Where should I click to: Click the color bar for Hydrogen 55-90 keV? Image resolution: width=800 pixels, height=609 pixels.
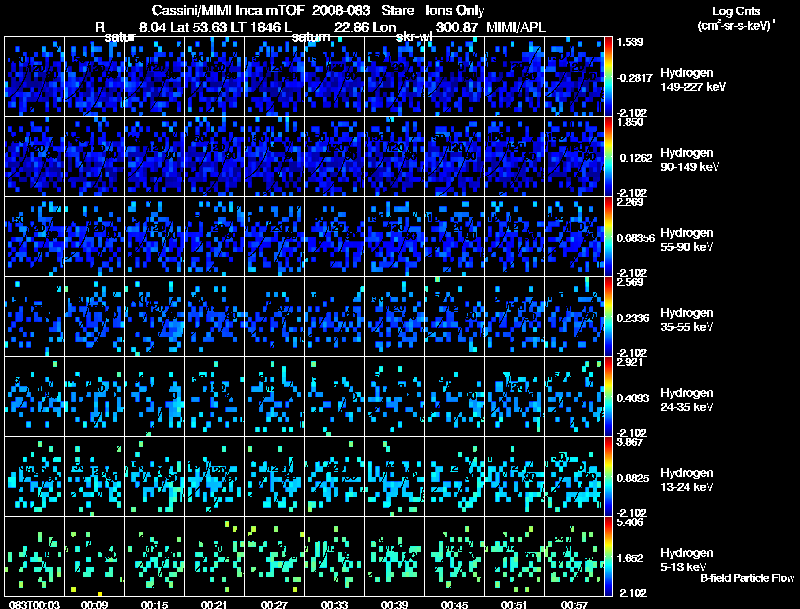(608, 237)
